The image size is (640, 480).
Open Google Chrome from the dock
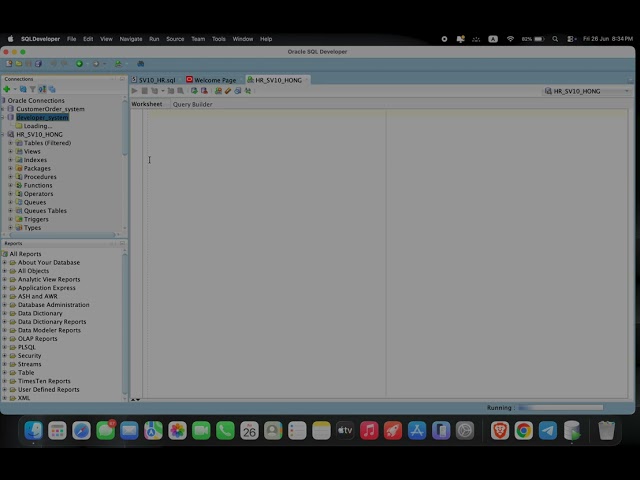point(524,431)
